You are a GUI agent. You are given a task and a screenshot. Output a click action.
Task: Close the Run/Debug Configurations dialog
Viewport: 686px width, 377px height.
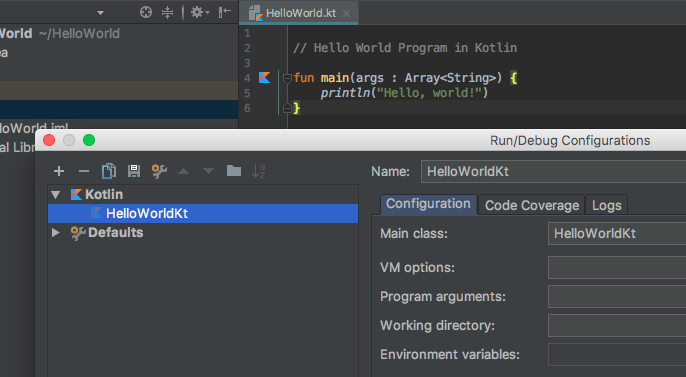49,140
